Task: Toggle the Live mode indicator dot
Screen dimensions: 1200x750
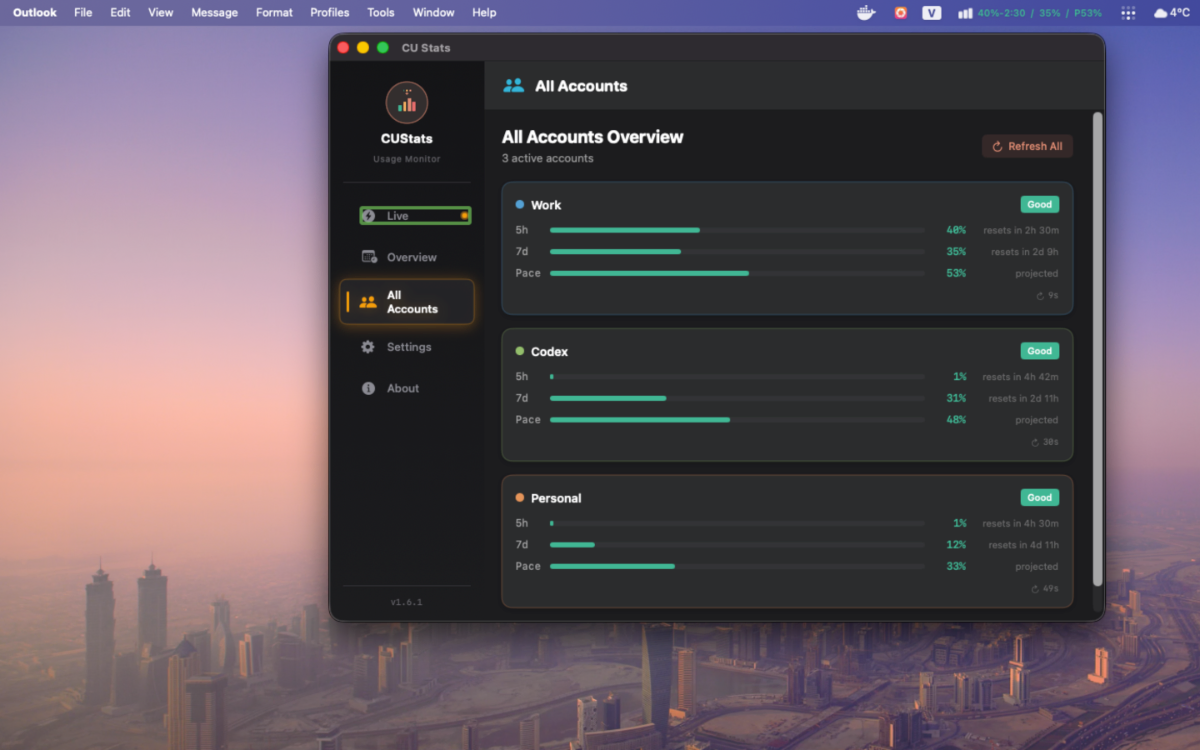Action: pyautogui.click(x=465, y=215)
